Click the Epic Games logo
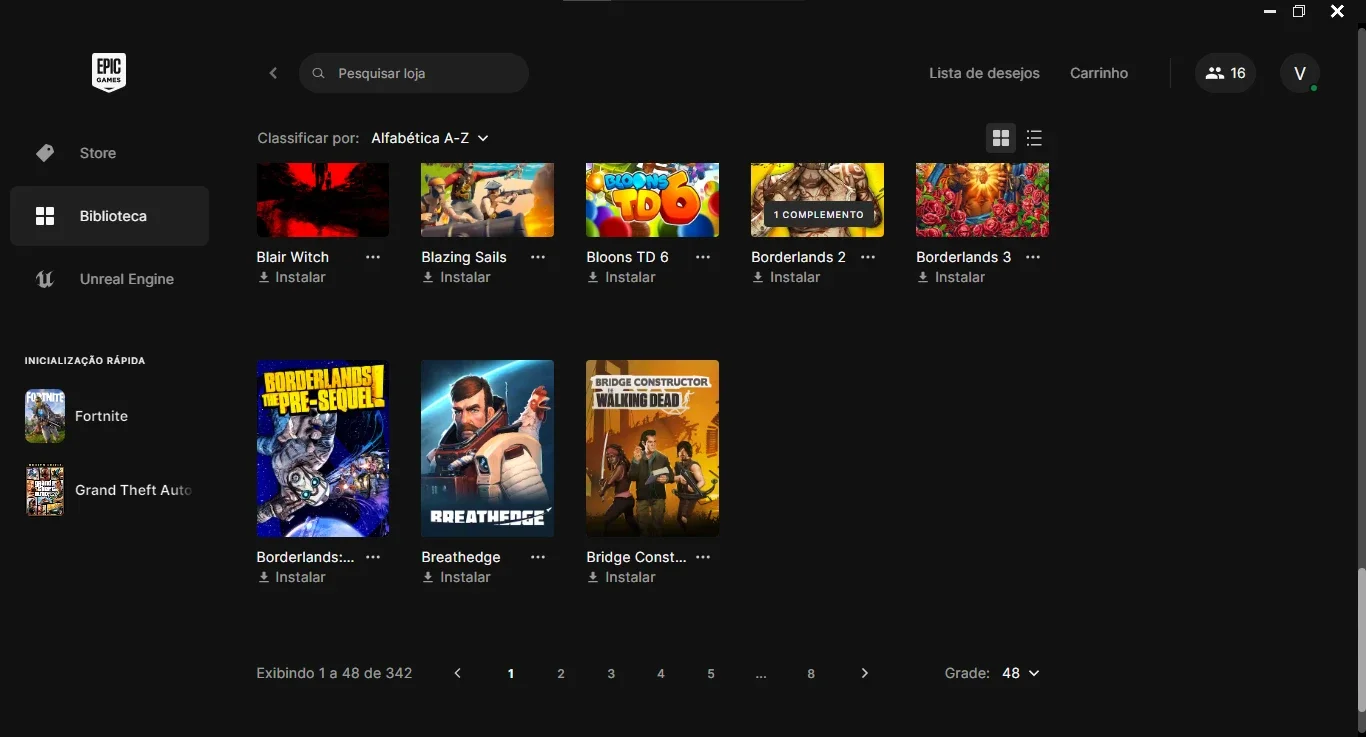 [109, 73]
